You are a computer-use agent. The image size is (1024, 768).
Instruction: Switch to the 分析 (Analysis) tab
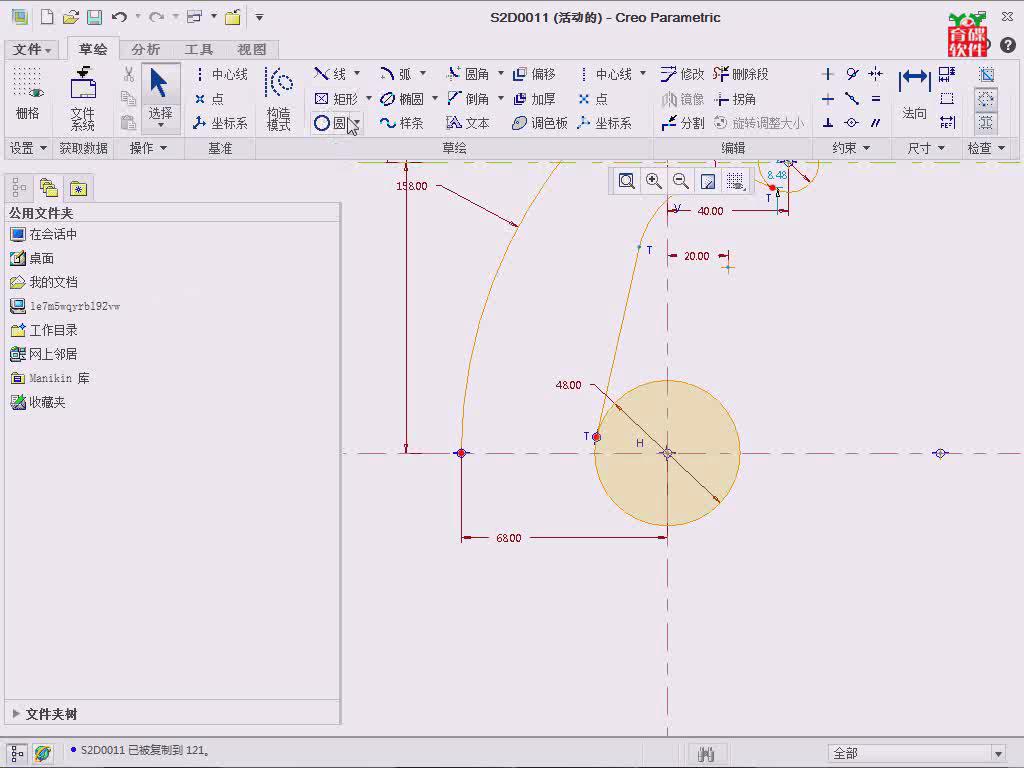(x=146, y=50)
